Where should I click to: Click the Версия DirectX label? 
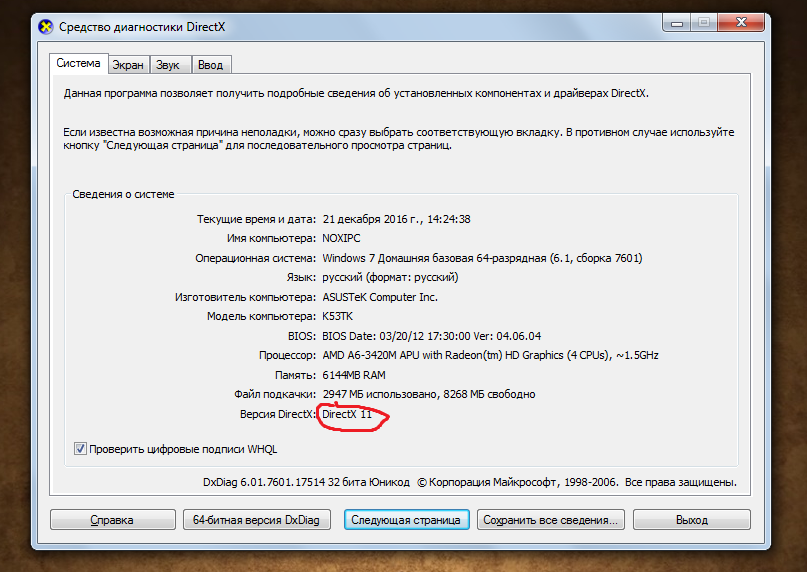(x=277, y=414)
